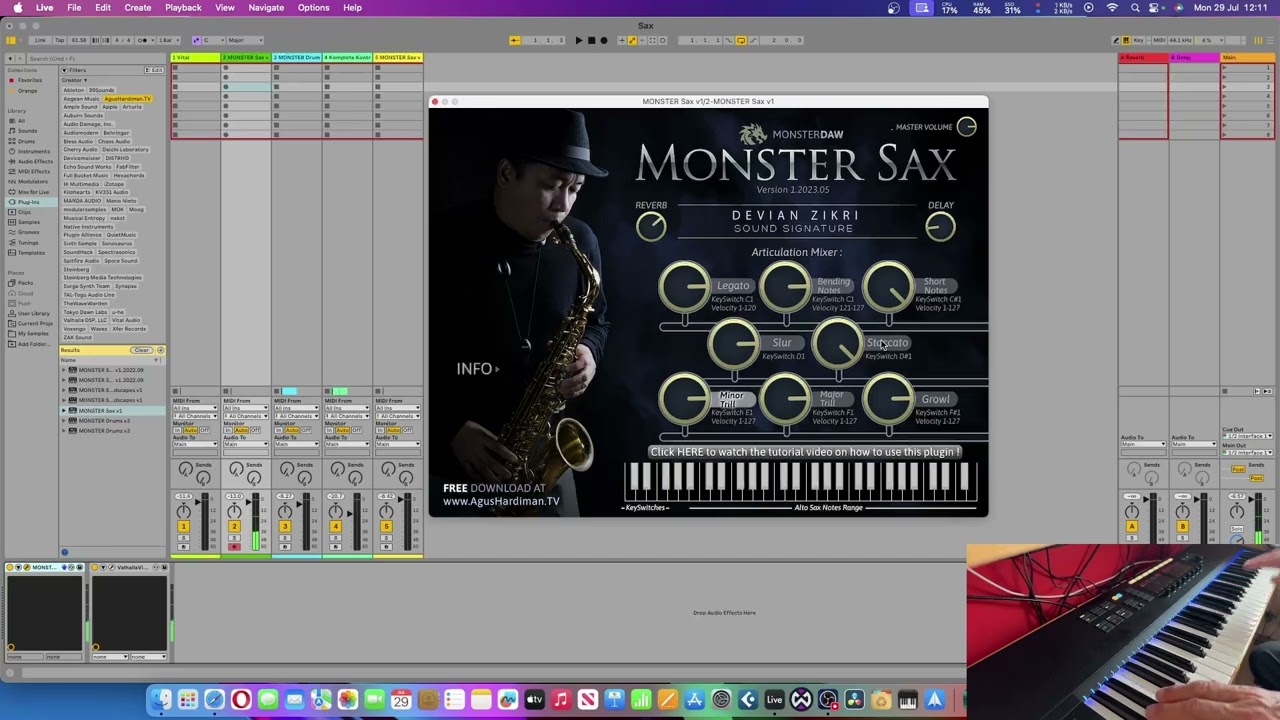Open the View menu
This screenshot has height=720, width=1280.
225,8
